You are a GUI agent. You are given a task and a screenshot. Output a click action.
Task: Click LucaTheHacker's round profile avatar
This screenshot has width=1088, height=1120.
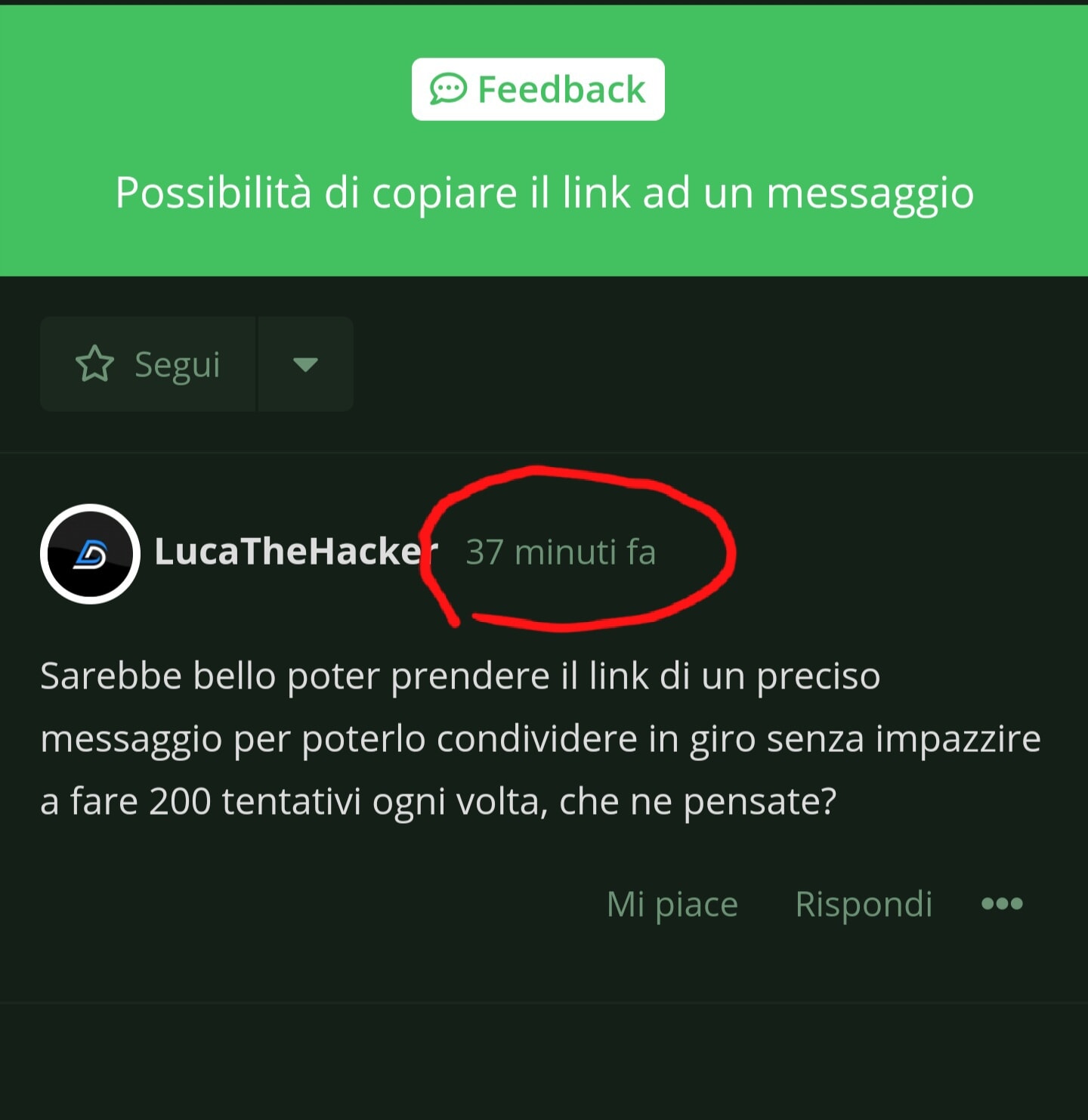click(x=90, y=553)
